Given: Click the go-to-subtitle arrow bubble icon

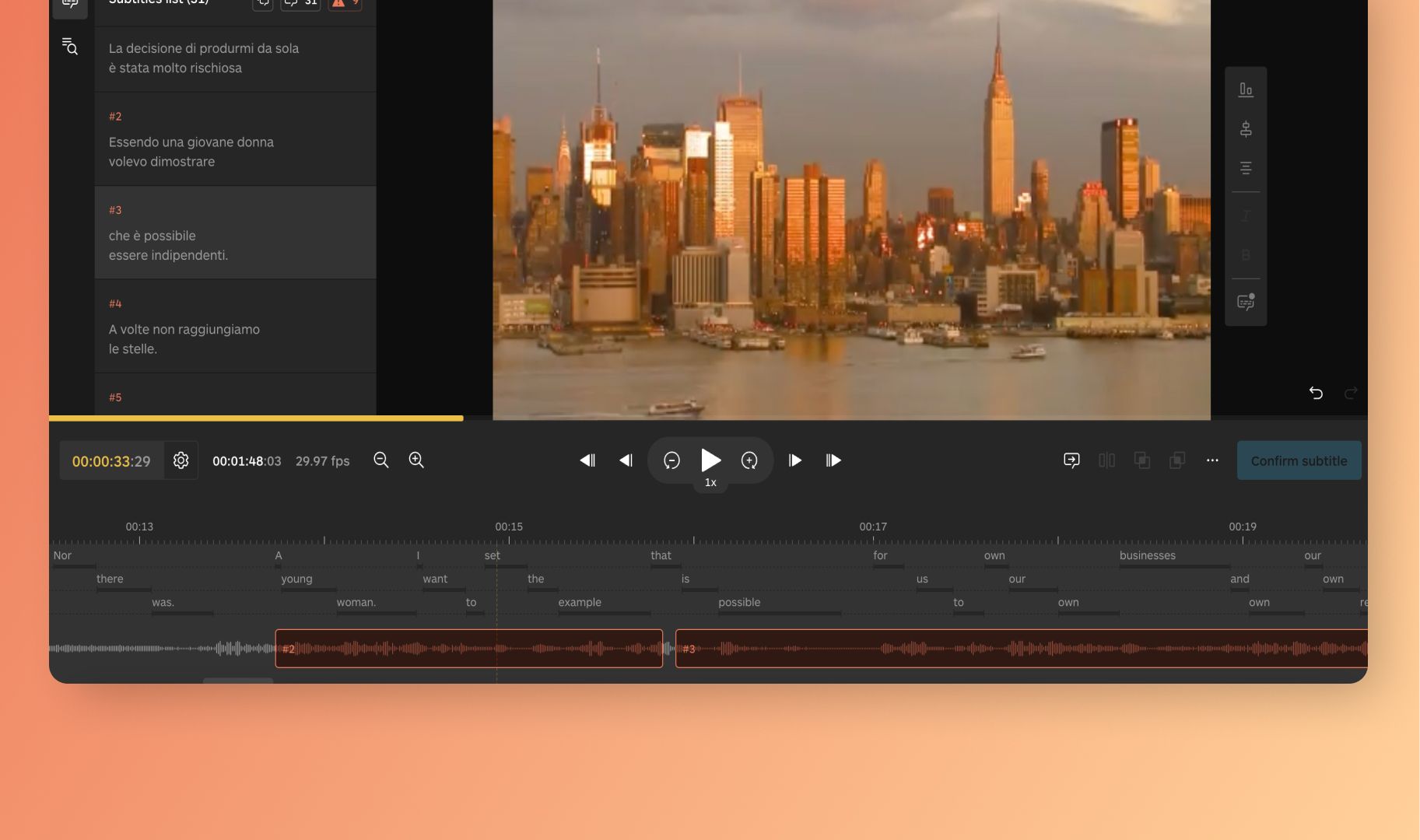Looking at the screenshot, I should tap(1071, 460).
